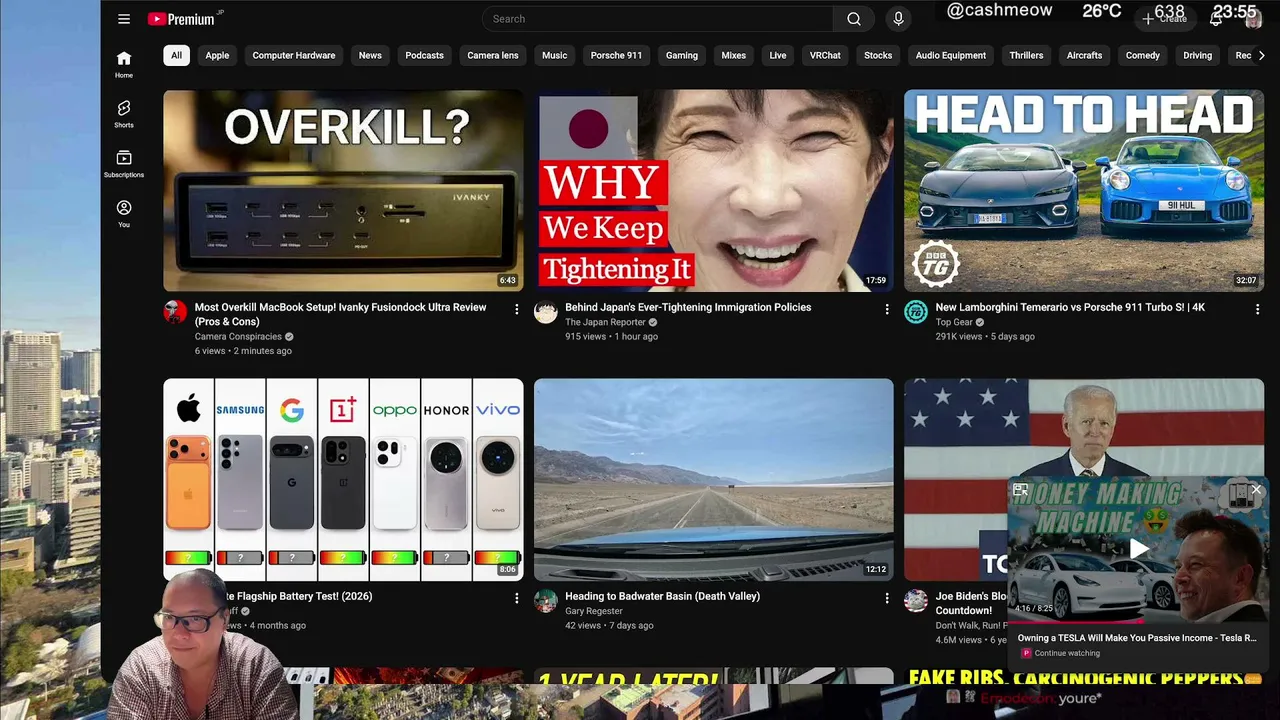Viewport: 1280px width, 720px height.
Task: Open The Japan Reporter channel avatar
Action: tap(546, 312)
